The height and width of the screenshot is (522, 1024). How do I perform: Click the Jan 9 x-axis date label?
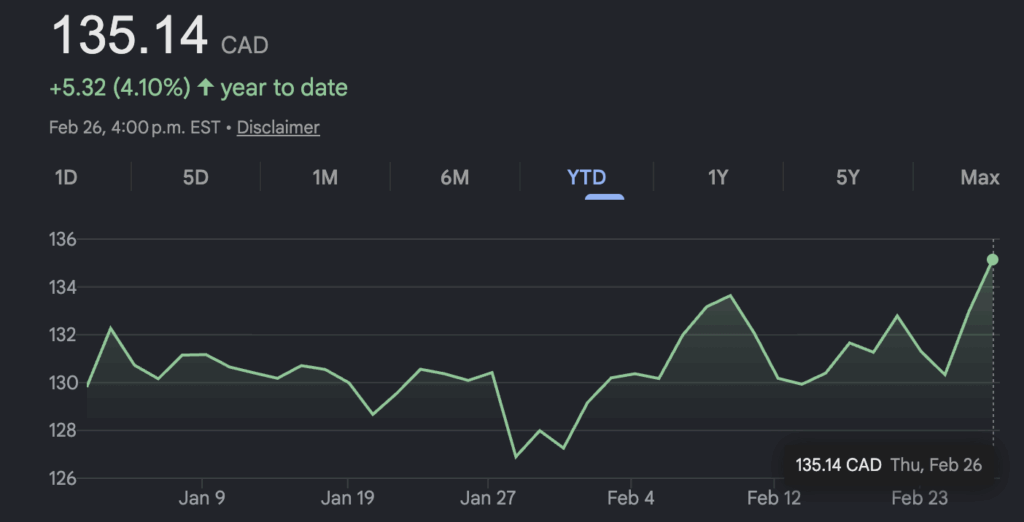(202, 498)
